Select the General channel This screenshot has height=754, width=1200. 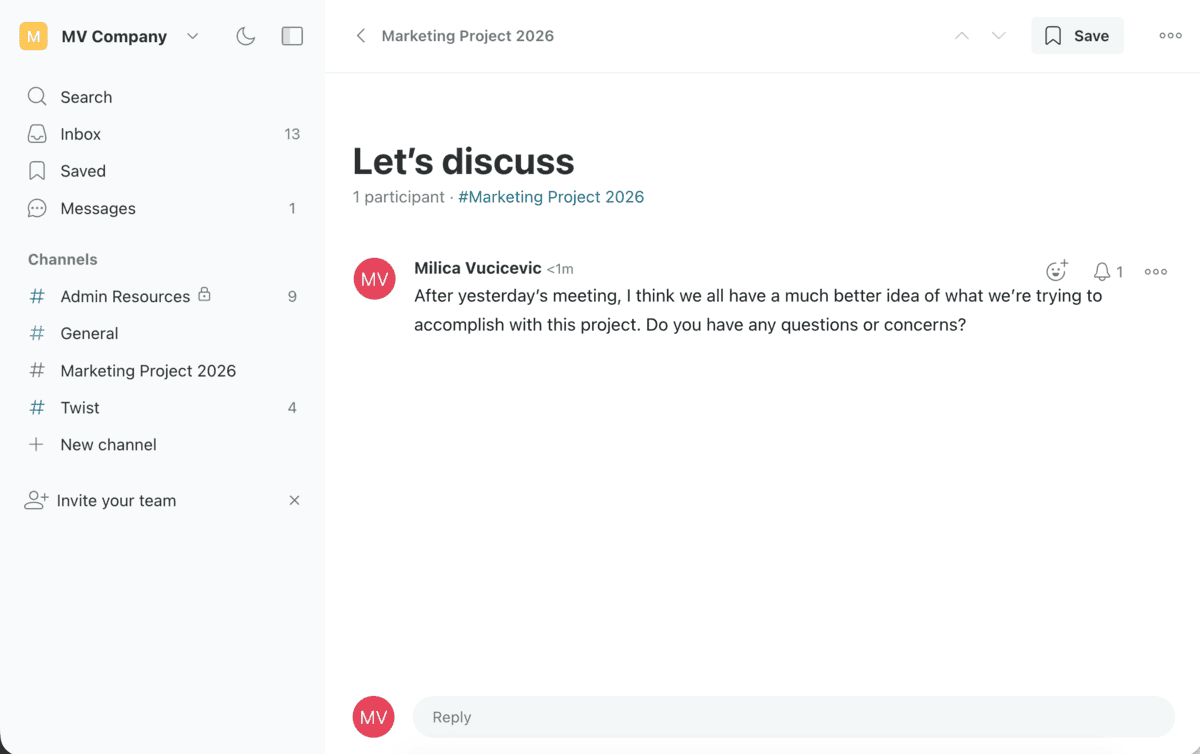(89, 333)
